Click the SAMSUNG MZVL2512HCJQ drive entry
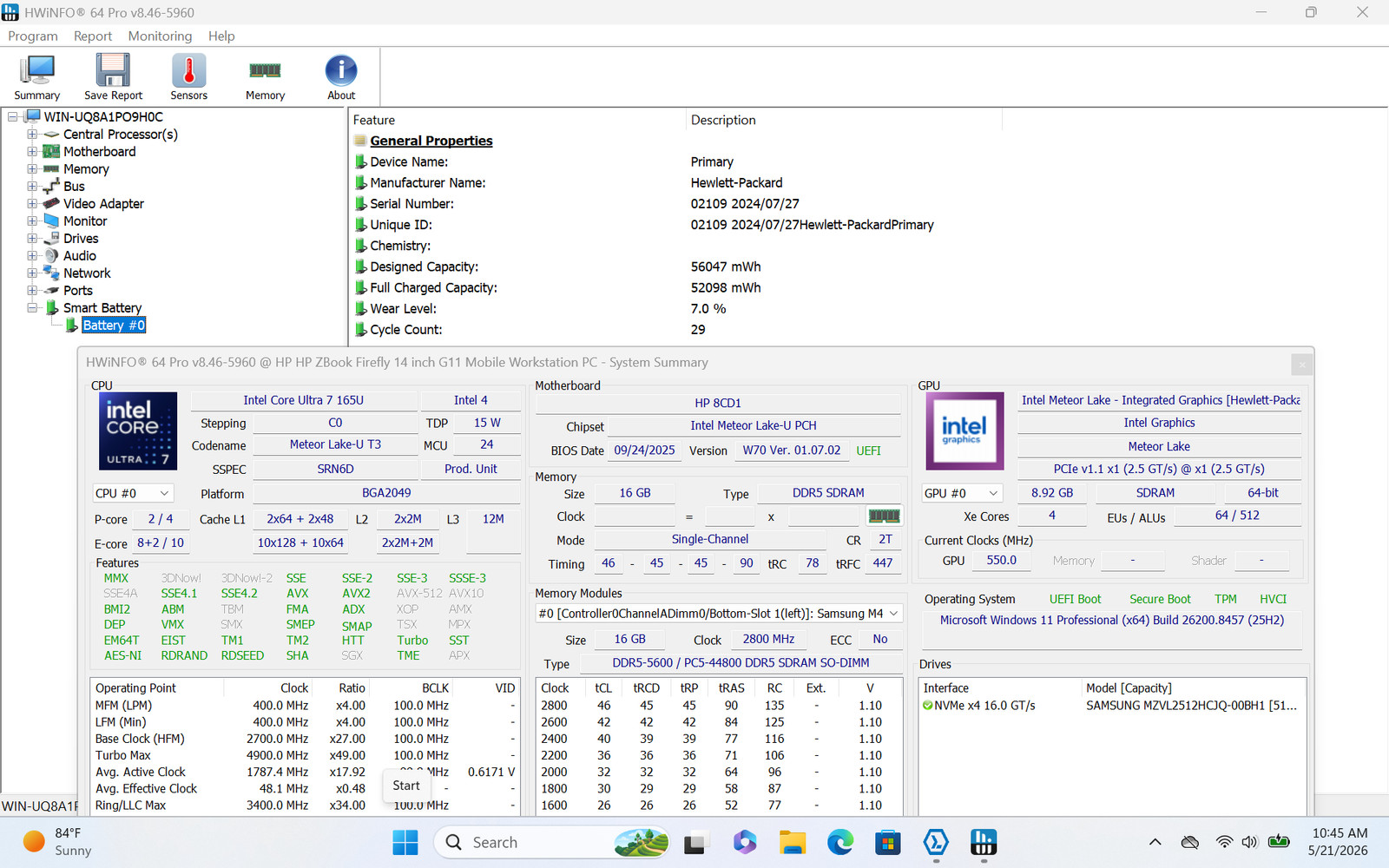This screenshot has height=868, width=1389. 1191,706
